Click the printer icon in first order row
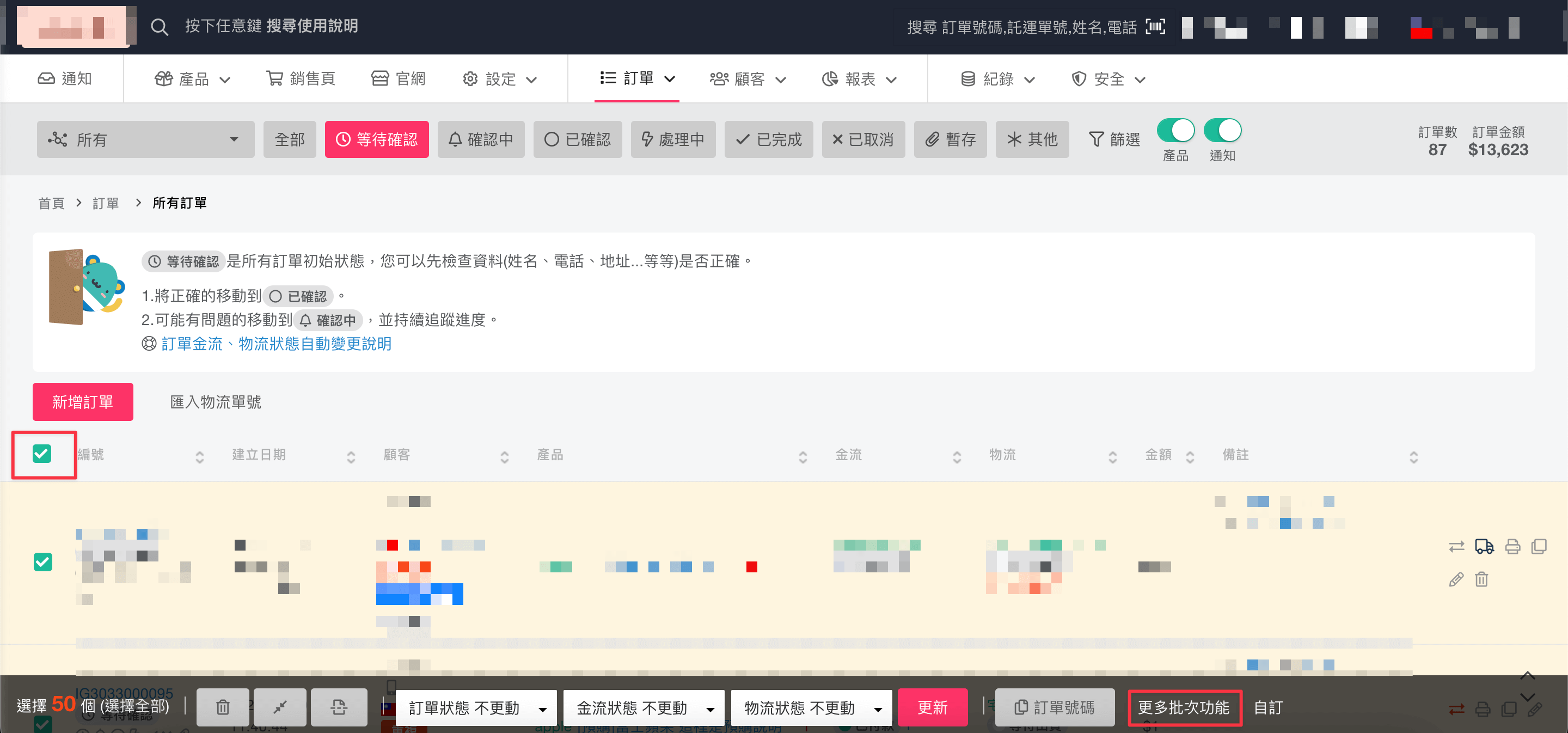Viewport: 1568px width, 733px height. [1512, 546]
